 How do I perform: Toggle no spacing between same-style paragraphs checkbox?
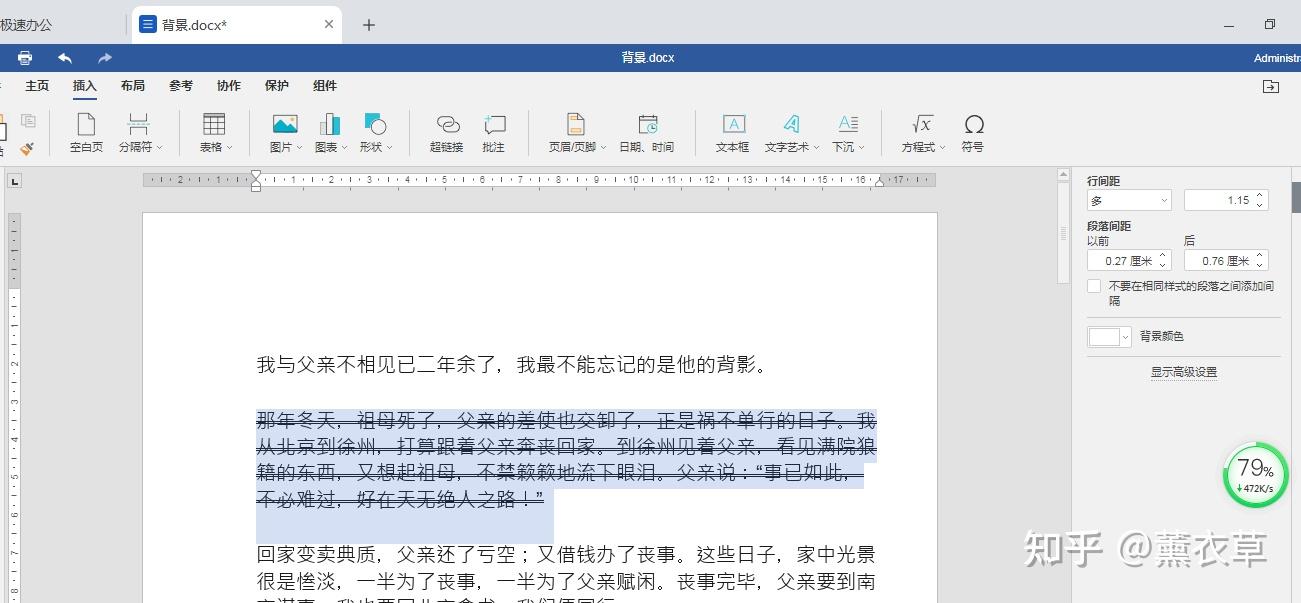tap(1094, 286)
